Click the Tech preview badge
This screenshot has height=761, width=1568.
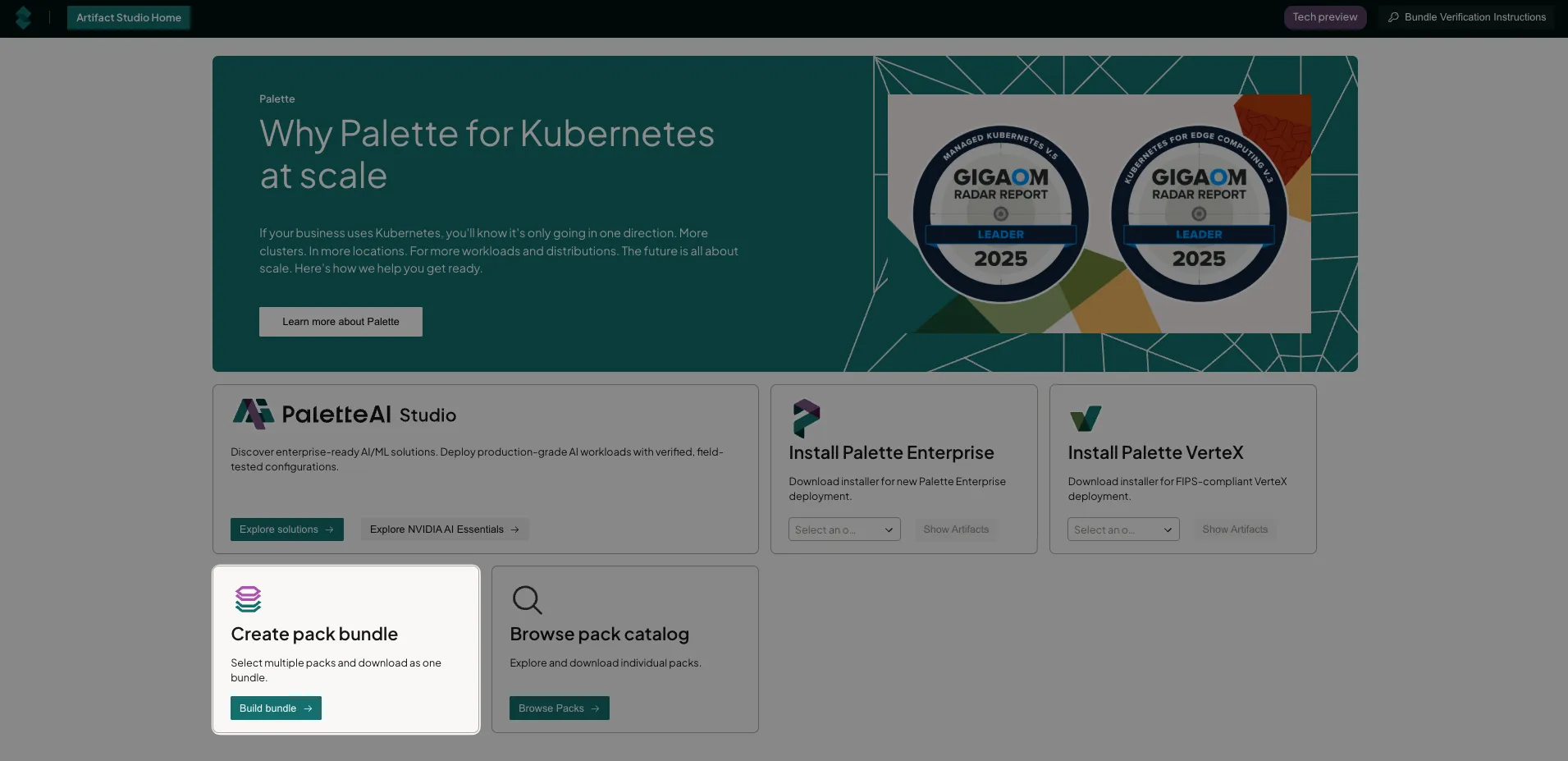click(x=1324, y=16)
